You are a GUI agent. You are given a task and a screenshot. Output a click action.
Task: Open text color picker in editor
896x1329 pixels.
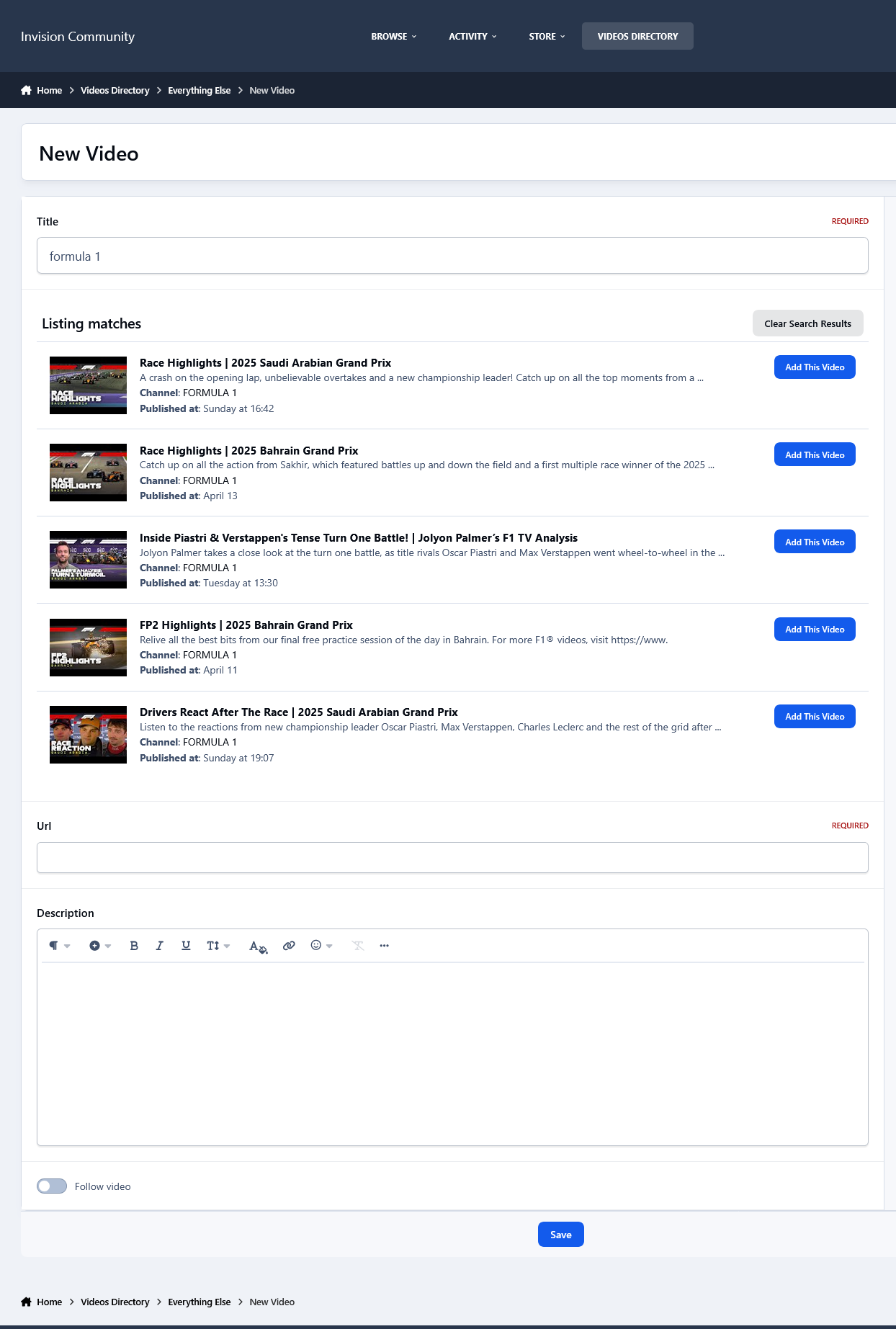point(258,946)
